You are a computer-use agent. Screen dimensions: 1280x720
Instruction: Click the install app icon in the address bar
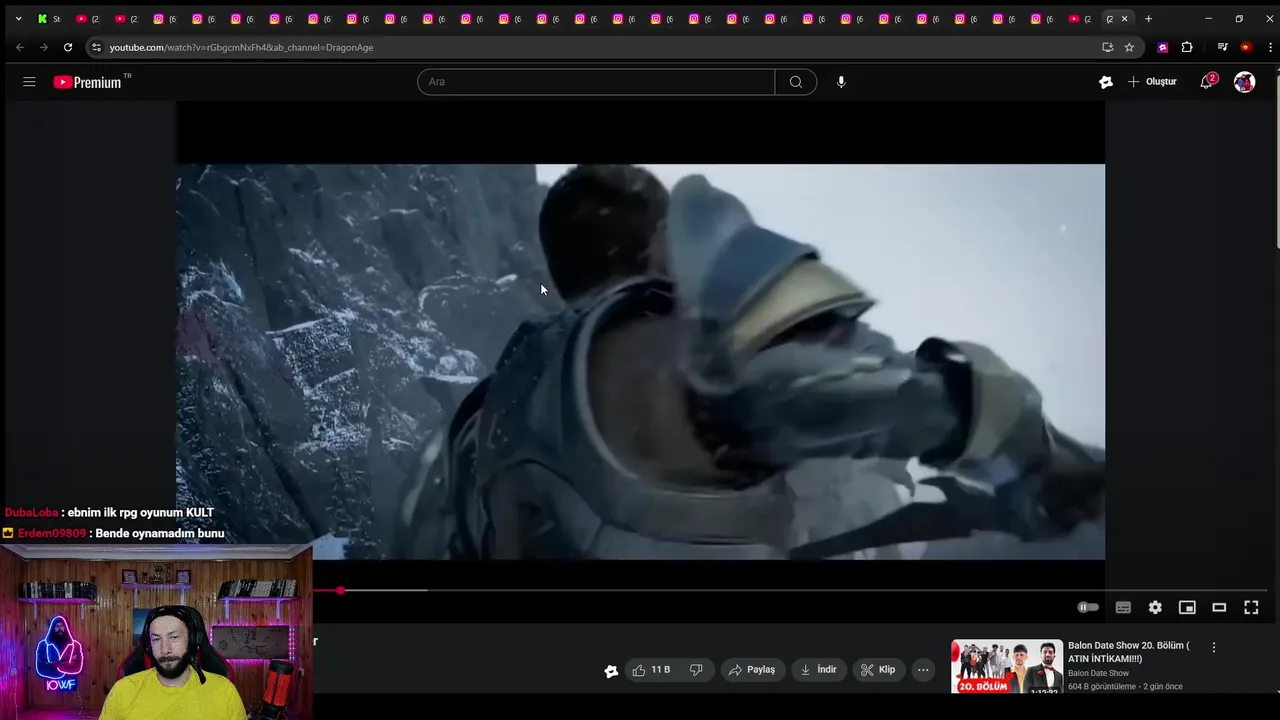(1107, 47)
